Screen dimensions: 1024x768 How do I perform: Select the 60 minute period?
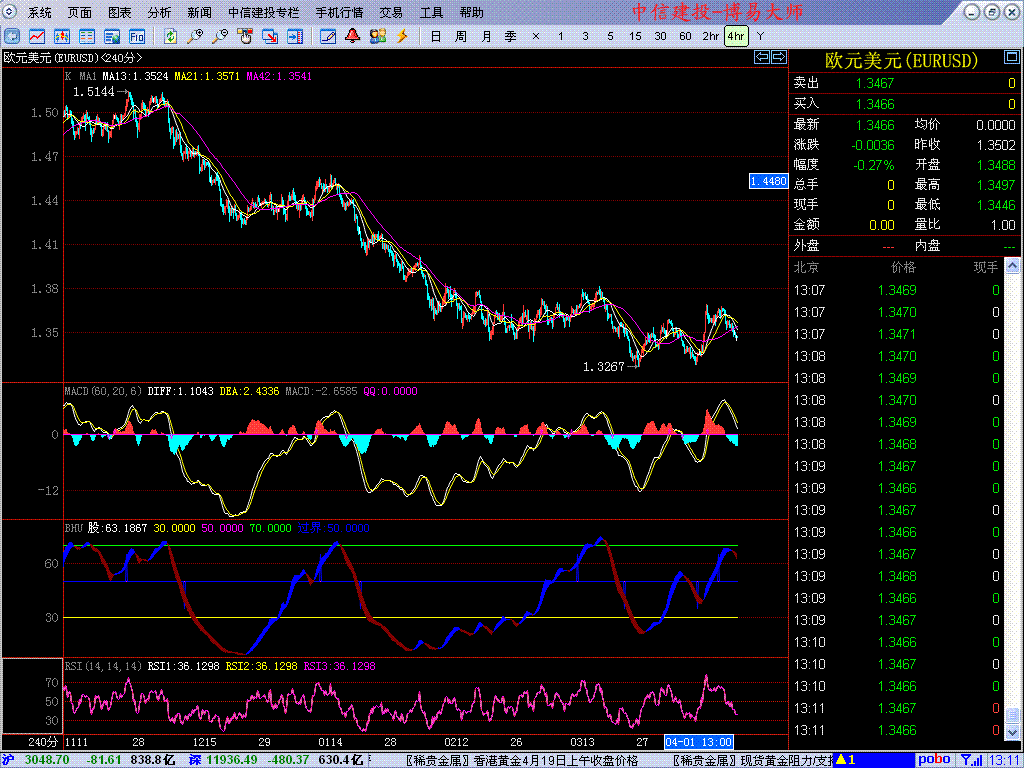click(685, 37)
